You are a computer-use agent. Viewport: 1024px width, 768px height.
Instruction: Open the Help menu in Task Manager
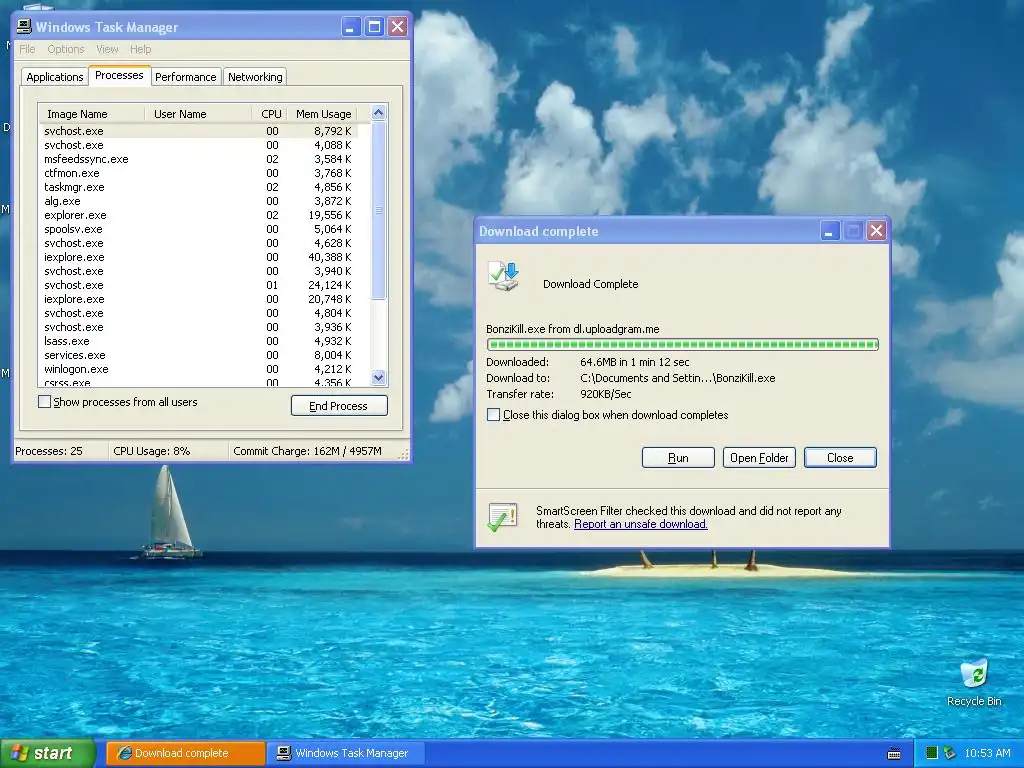tap(140, 49)
